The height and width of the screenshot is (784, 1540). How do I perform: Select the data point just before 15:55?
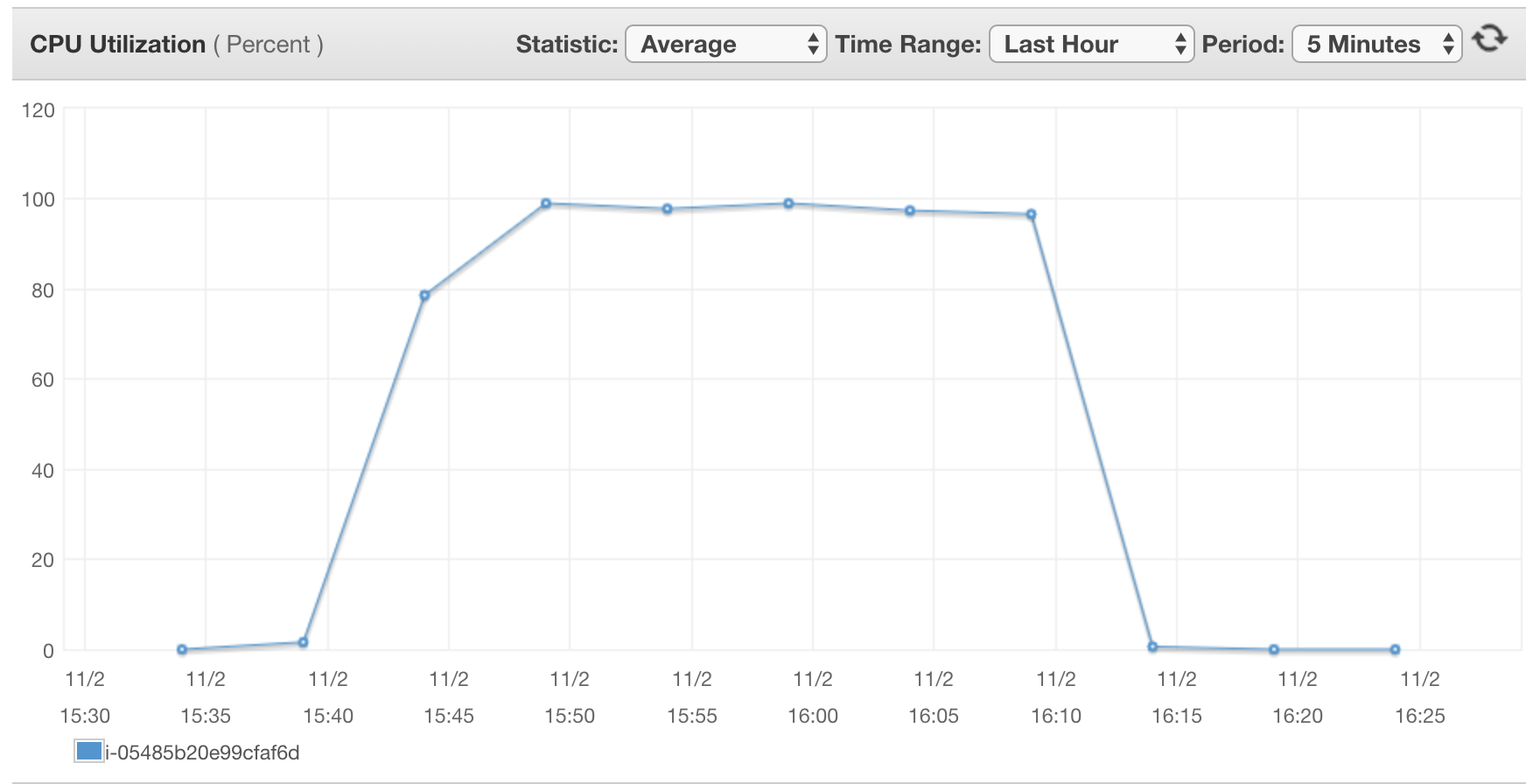(667, 209)
